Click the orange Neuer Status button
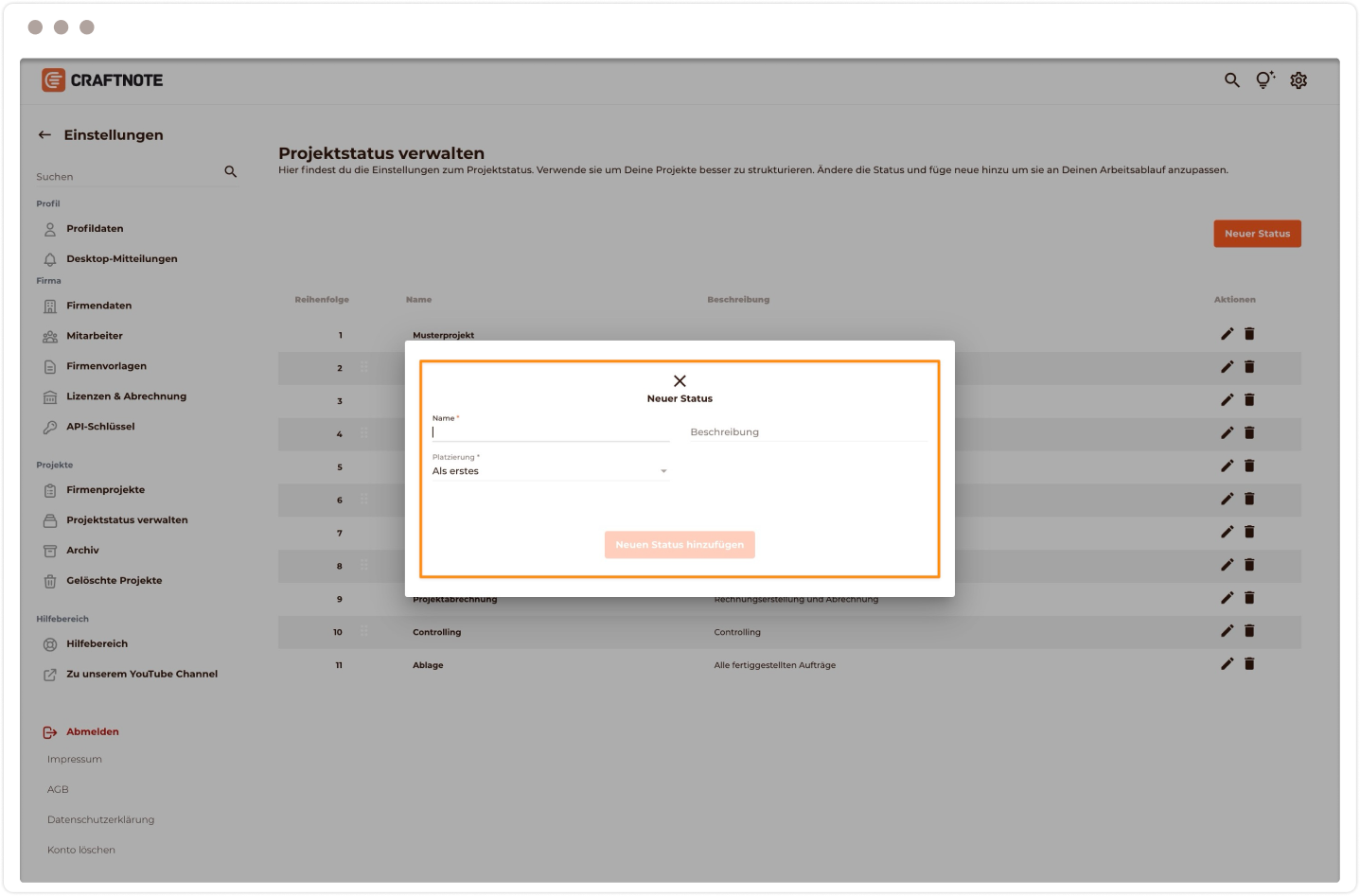1360x896 pixels. point(1257,234)
